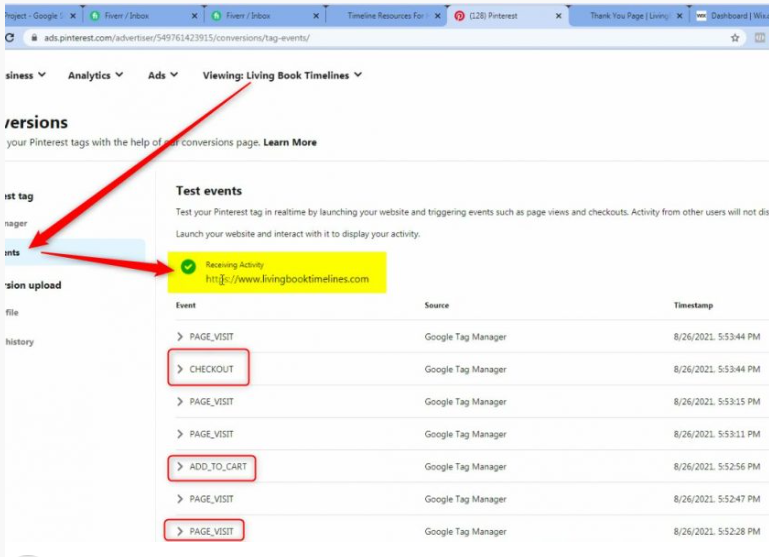This screenshot has height=557, width=769.
Task: Click the bookmark star in address bar
Action: click(736, 38)
